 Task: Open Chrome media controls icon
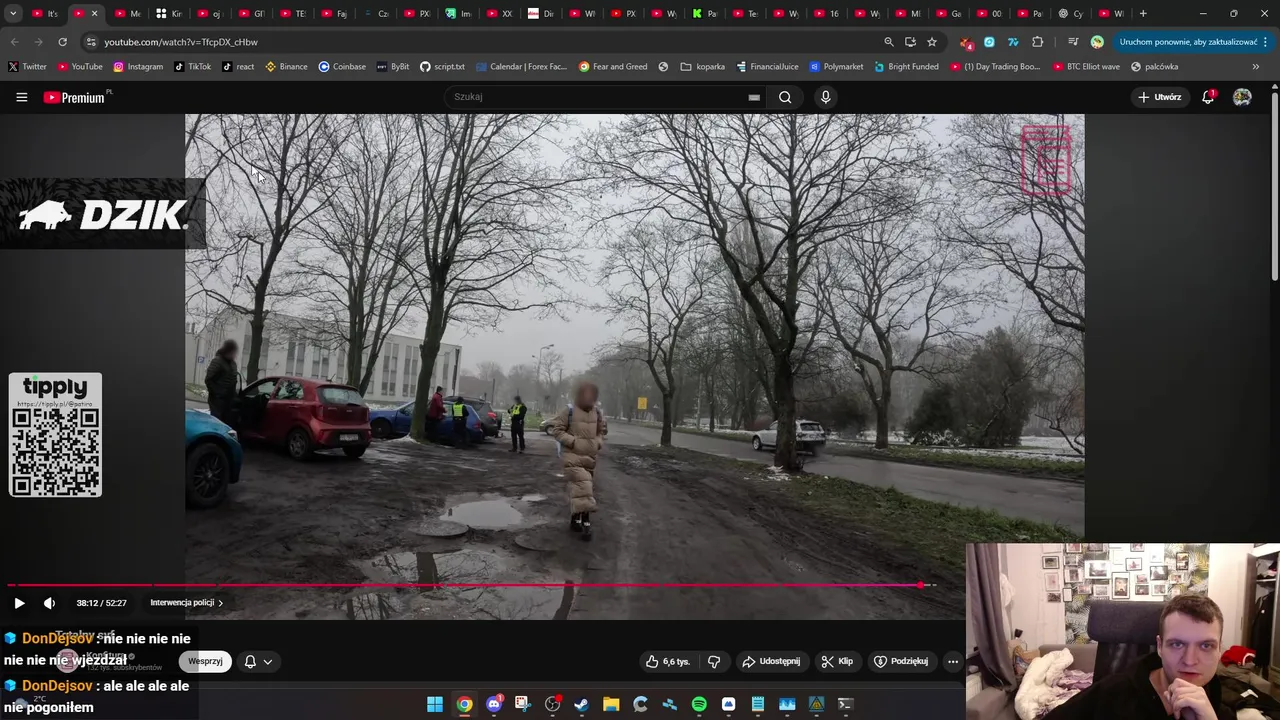(x=1073, y=42)
